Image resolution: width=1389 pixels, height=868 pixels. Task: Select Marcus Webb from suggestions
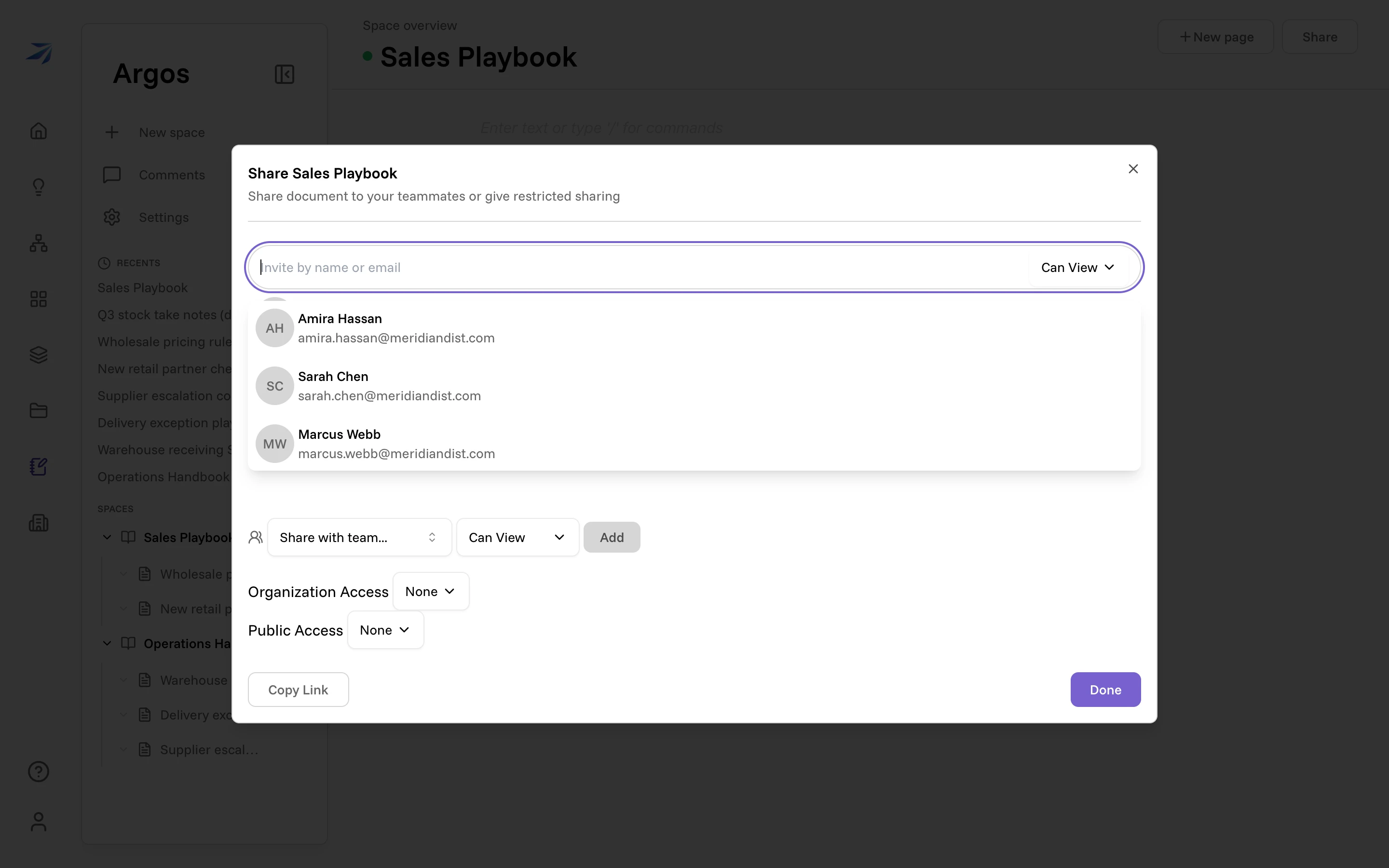694,444
